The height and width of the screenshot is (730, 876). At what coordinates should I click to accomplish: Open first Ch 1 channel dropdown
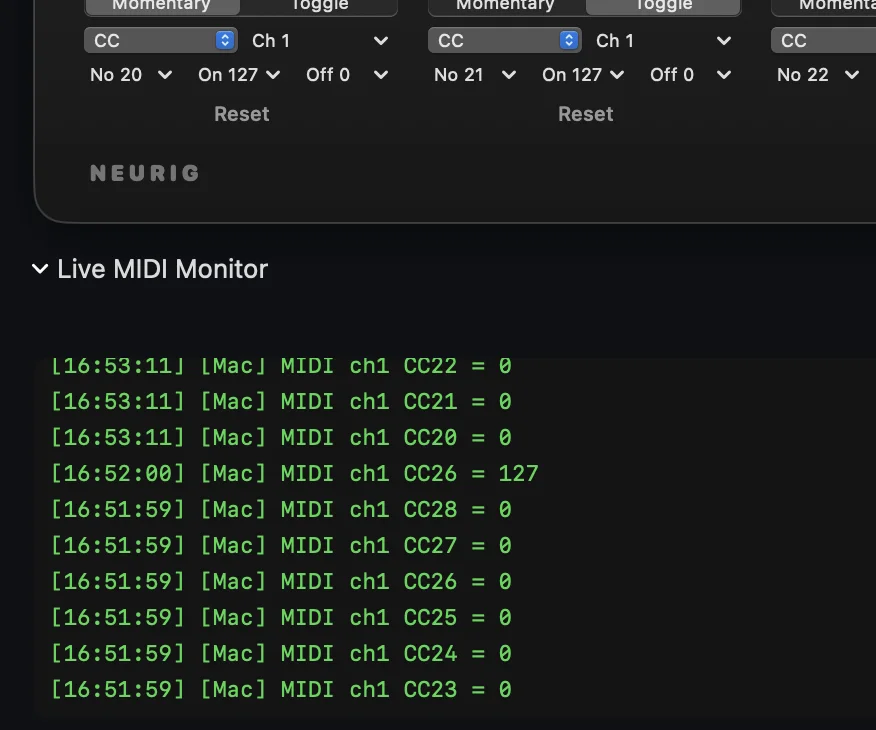click(x=320, y=41)
